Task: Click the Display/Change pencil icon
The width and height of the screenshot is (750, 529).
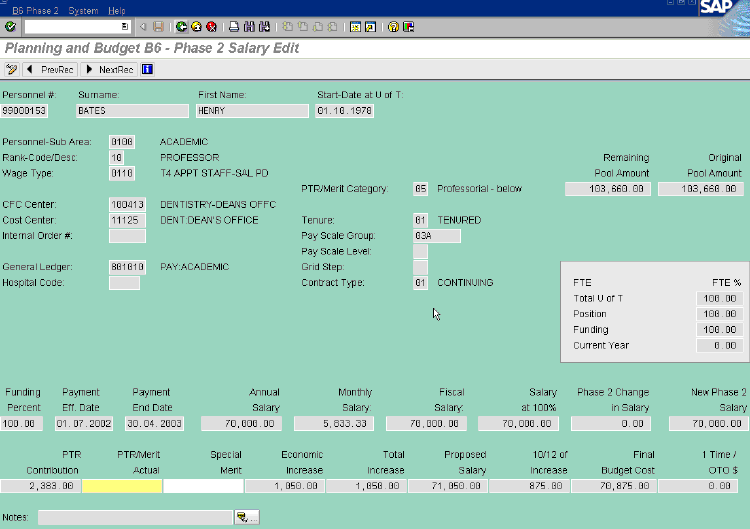Action: [x=11, y=69]
